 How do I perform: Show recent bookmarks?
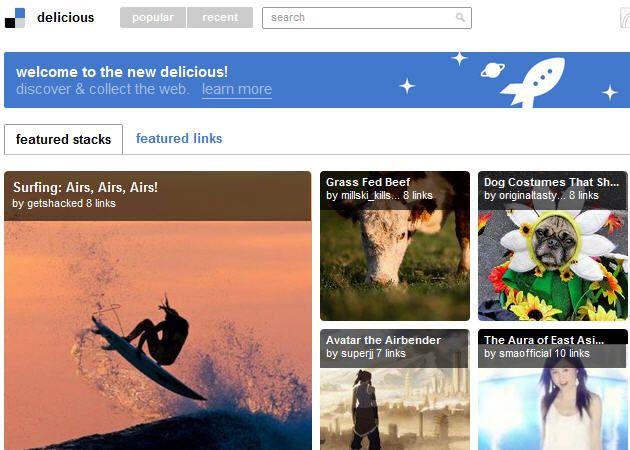220,18
